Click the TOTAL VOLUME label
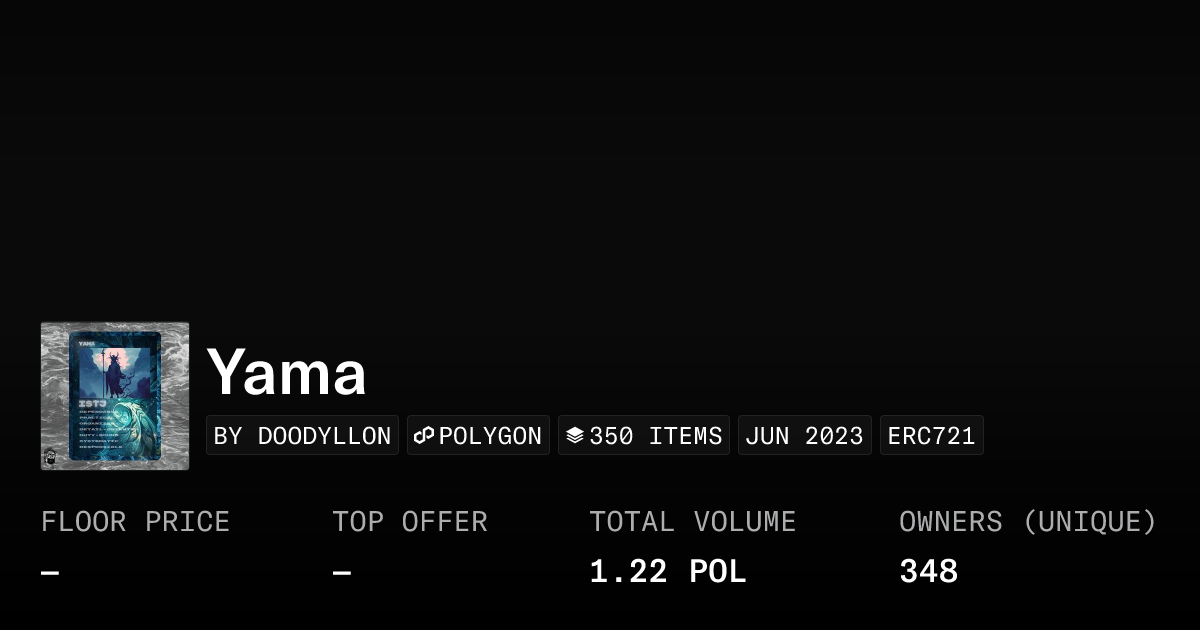Image resolution: width=1200 pixels, height=630 pixels. pos(692,522)
